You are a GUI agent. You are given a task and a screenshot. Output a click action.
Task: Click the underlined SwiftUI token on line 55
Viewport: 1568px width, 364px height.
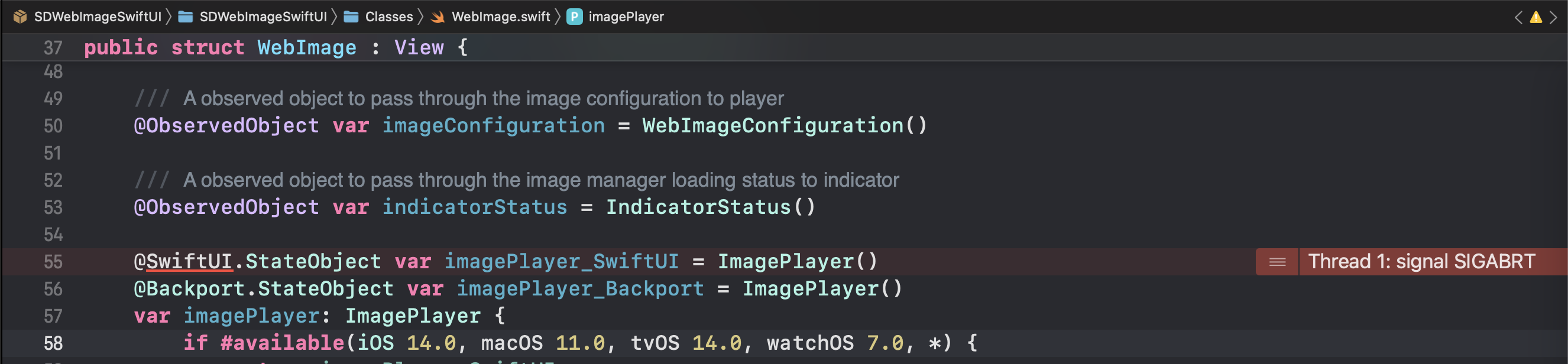[x=190, y=261]
